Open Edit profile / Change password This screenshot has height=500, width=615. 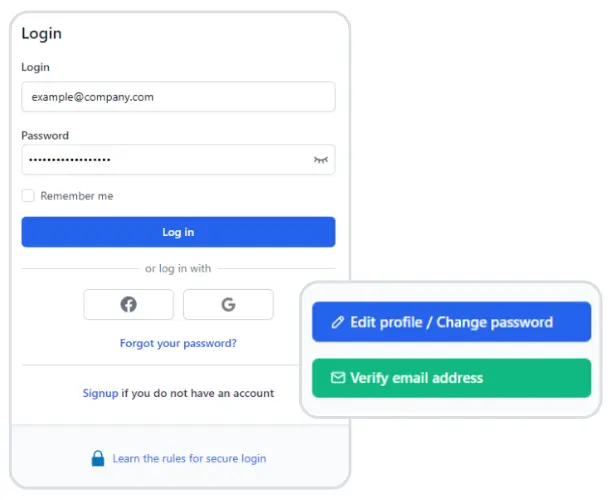[x=451, y=323]
